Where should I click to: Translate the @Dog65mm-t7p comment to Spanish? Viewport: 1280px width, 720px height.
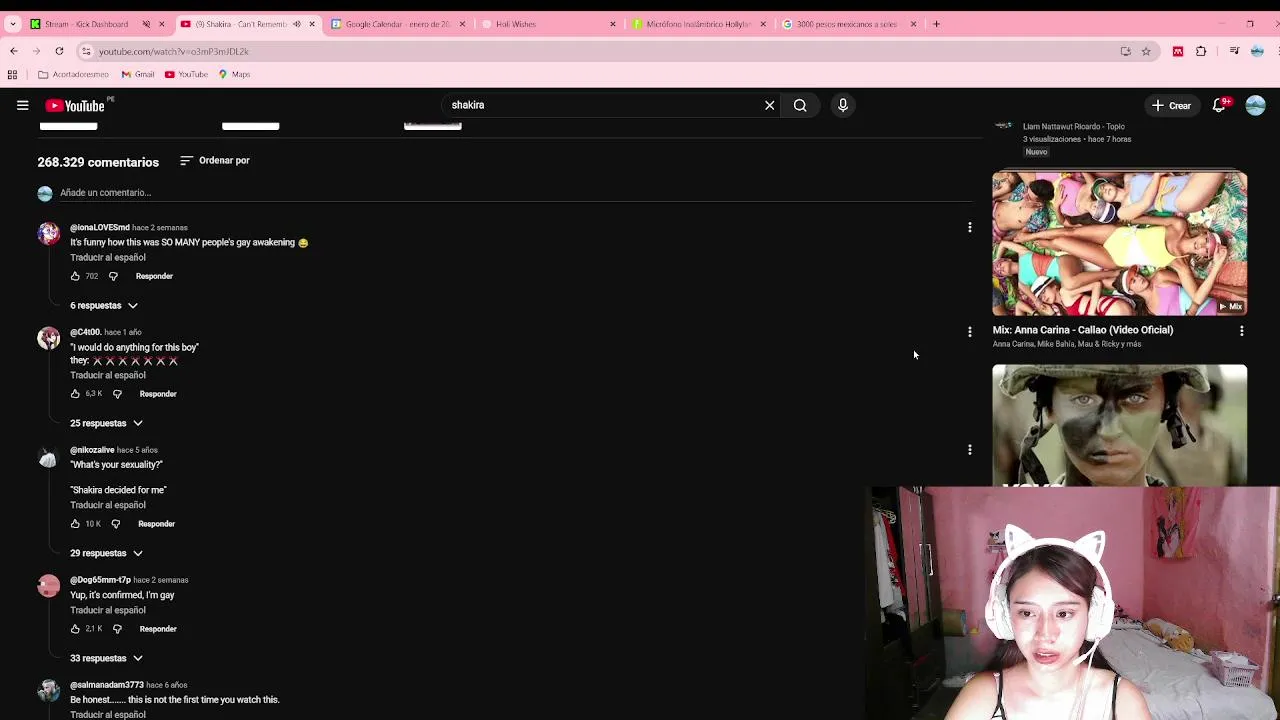pos(107,611)
